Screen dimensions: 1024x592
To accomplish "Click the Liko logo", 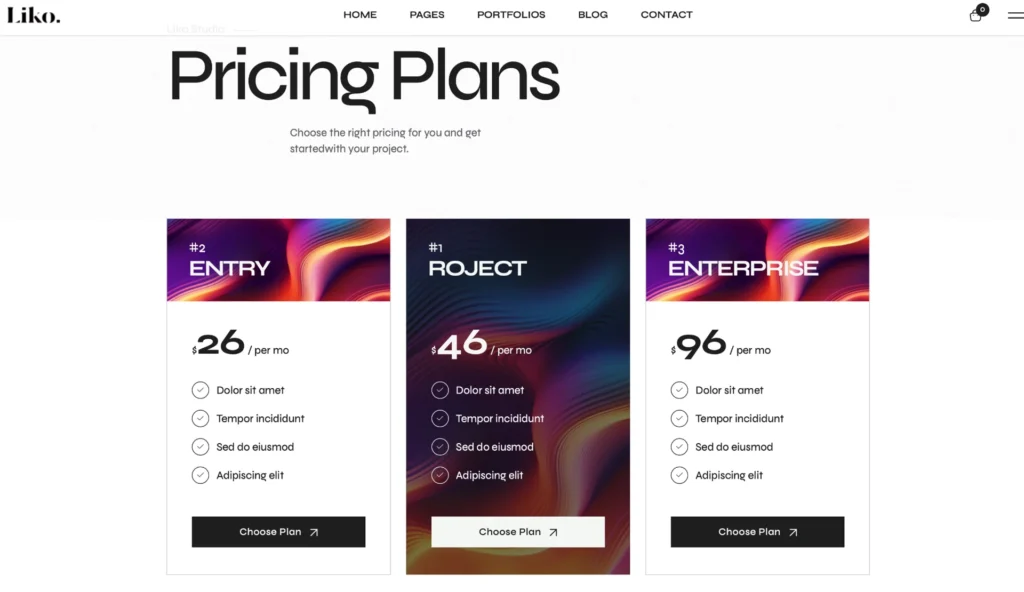I will click(33, 15).
